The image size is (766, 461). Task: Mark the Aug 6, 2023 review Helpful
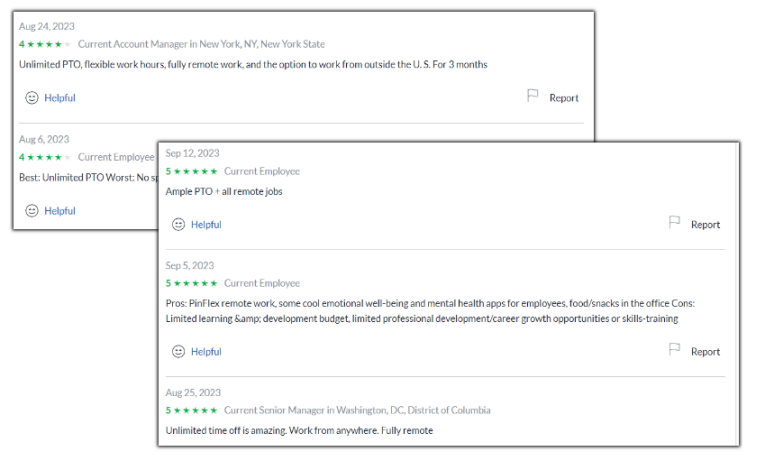pos(60,210)
